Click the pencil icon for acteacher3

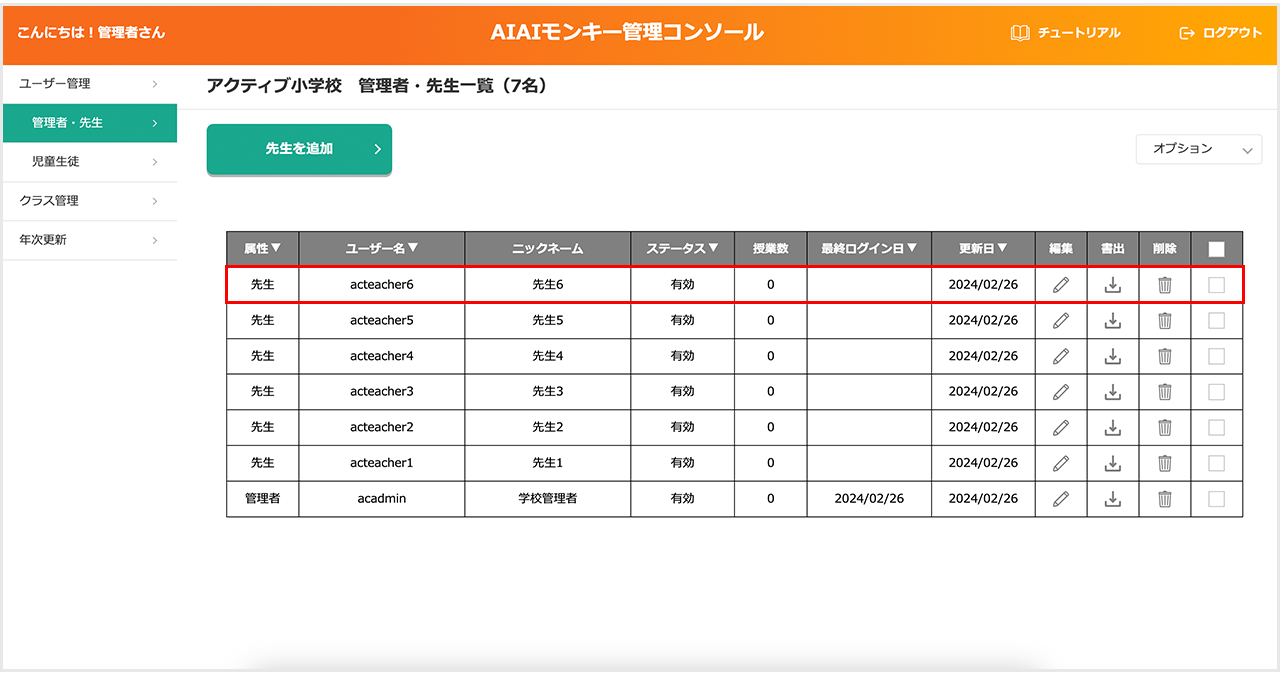coord(1061,392)
